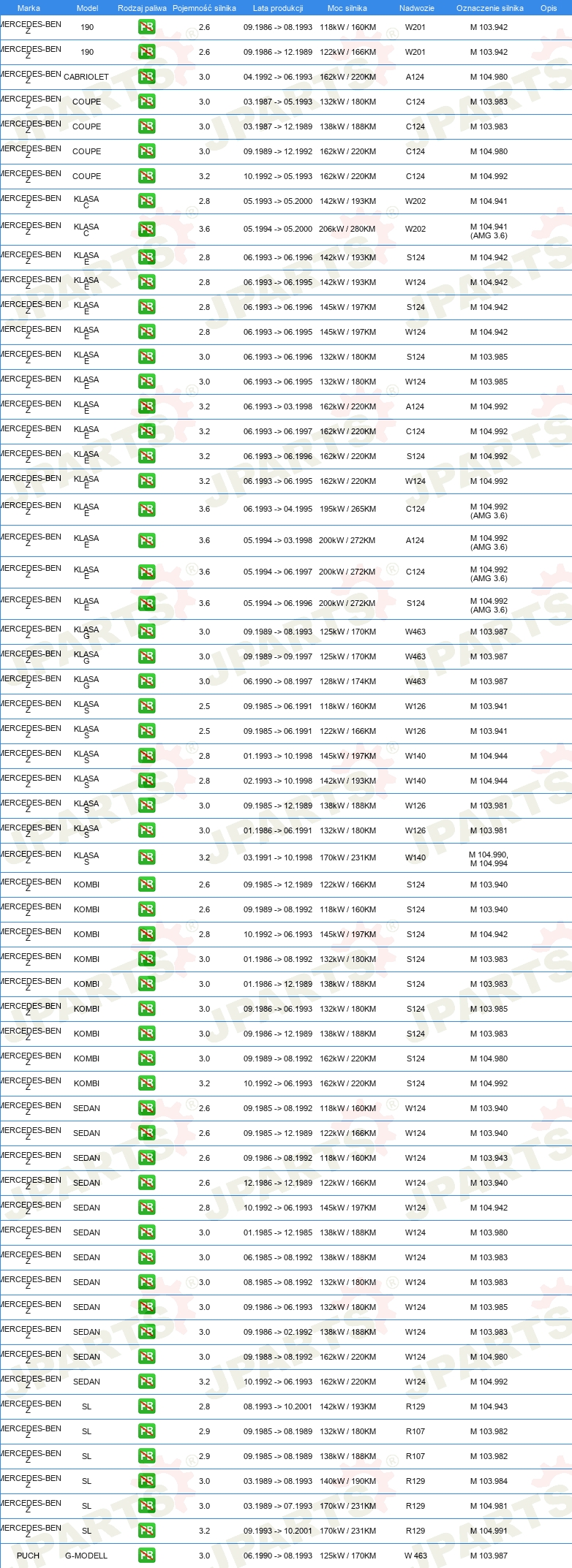Click the fuel icon in the PUCH G-MODELL row

146,1556
